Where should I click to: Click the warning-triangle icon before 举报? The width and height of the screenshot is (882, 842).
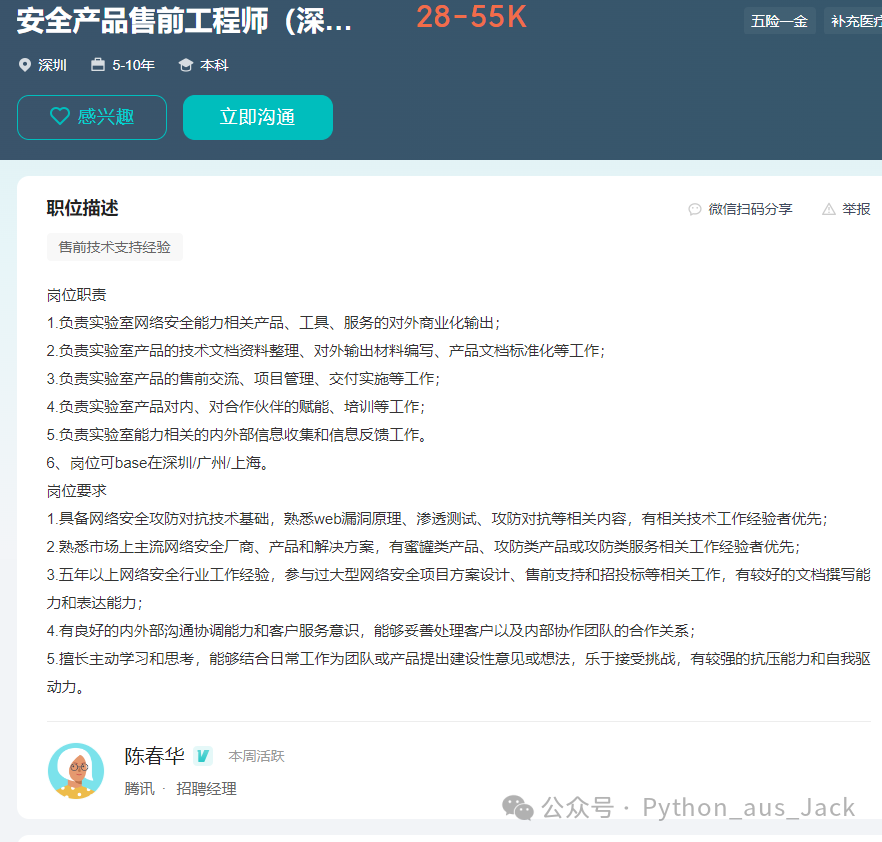[829, 209]
